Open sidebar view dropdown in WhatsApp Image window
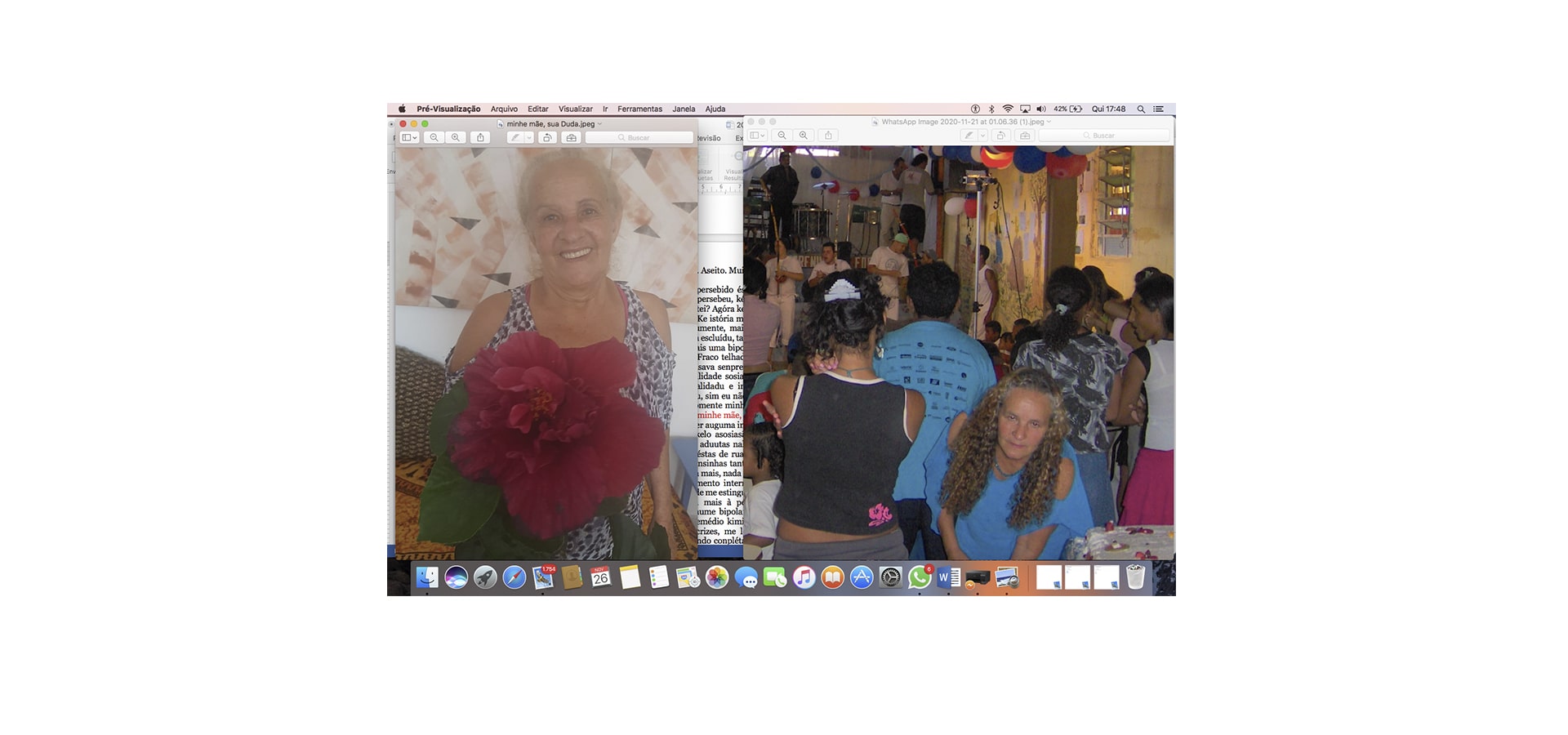 click(758, 136)
